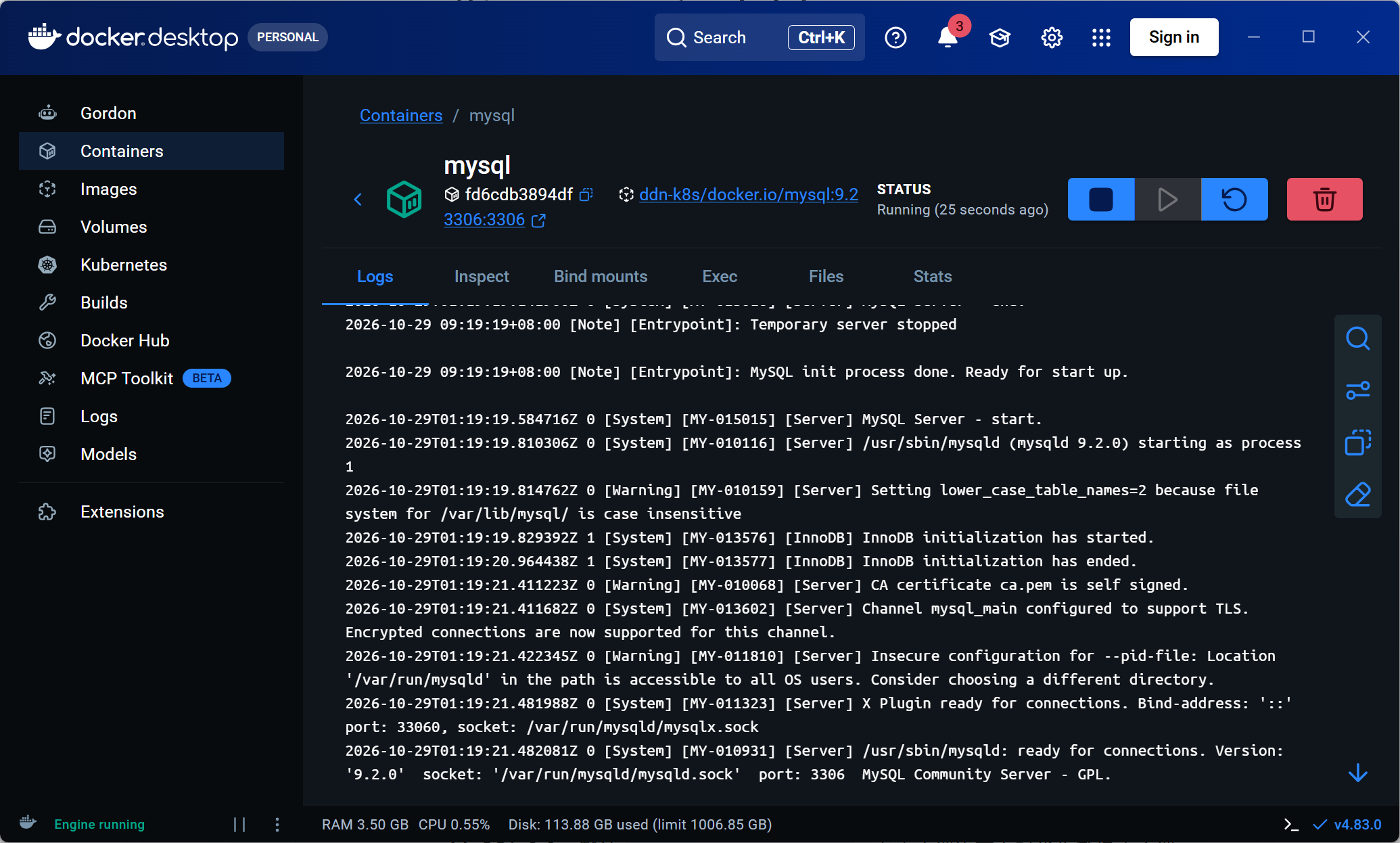Open MCP Toolkit beta section
This screenshot has width=1400, height=843.
click(151, 378)
